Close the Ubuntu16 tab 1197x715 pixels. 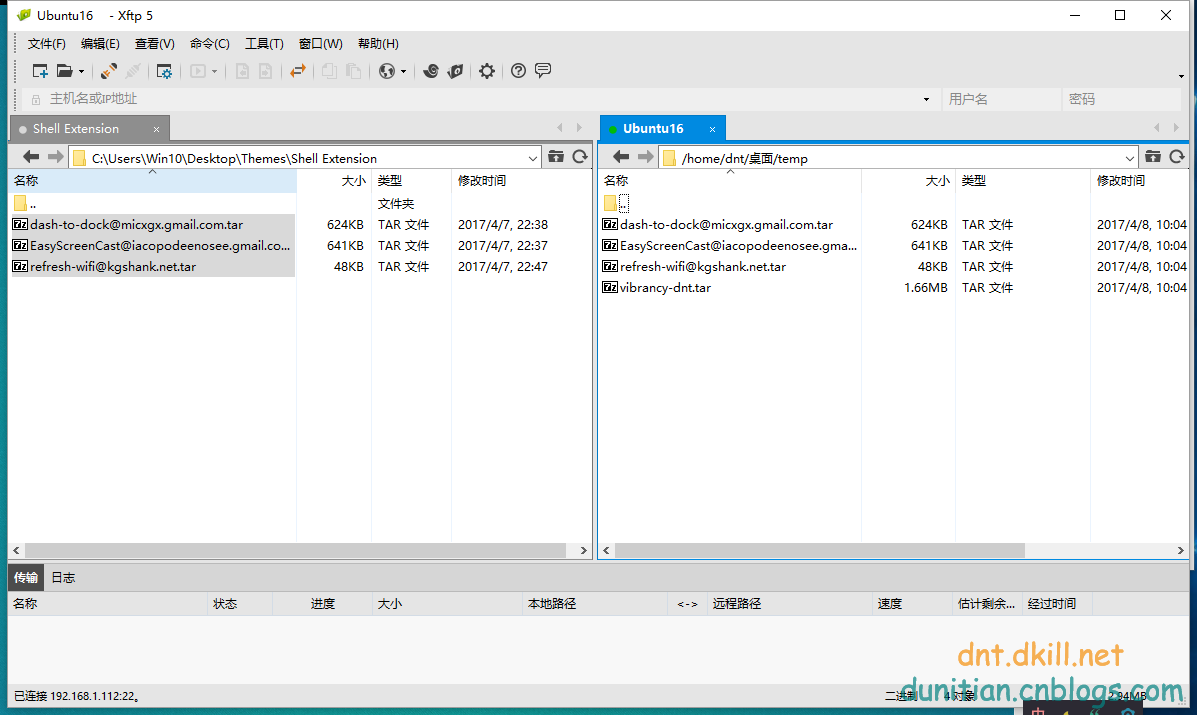(712, 130)
